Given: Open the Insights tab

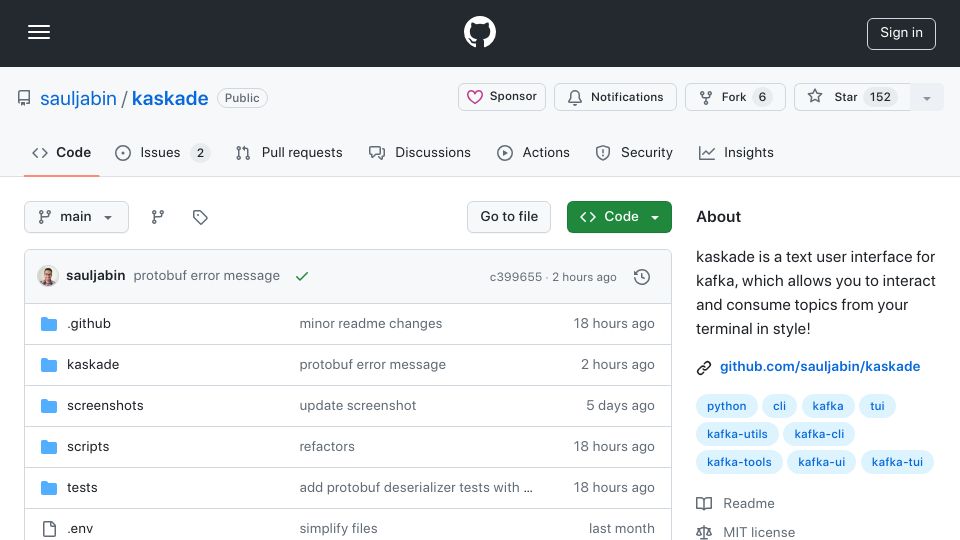Looking at the screenshot, I should tap(736, 152).
